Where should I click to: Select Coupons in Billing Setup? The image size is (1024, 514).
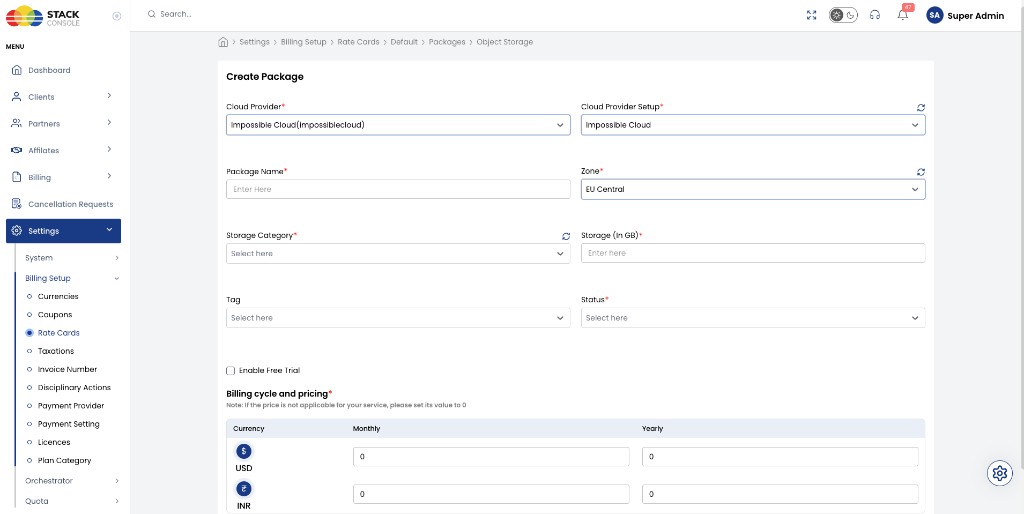pyautogui.click(x=55, y=315)
